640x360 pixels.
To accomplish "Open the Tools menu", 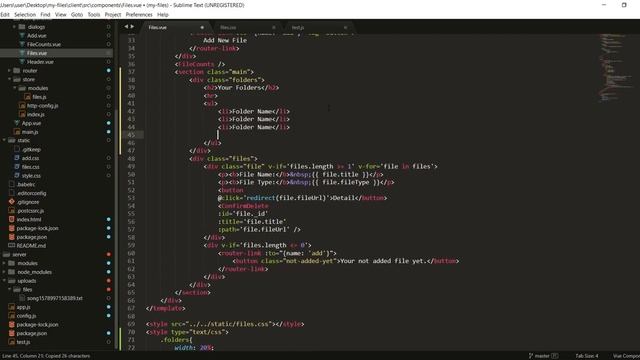I will [x=94, y=14].
